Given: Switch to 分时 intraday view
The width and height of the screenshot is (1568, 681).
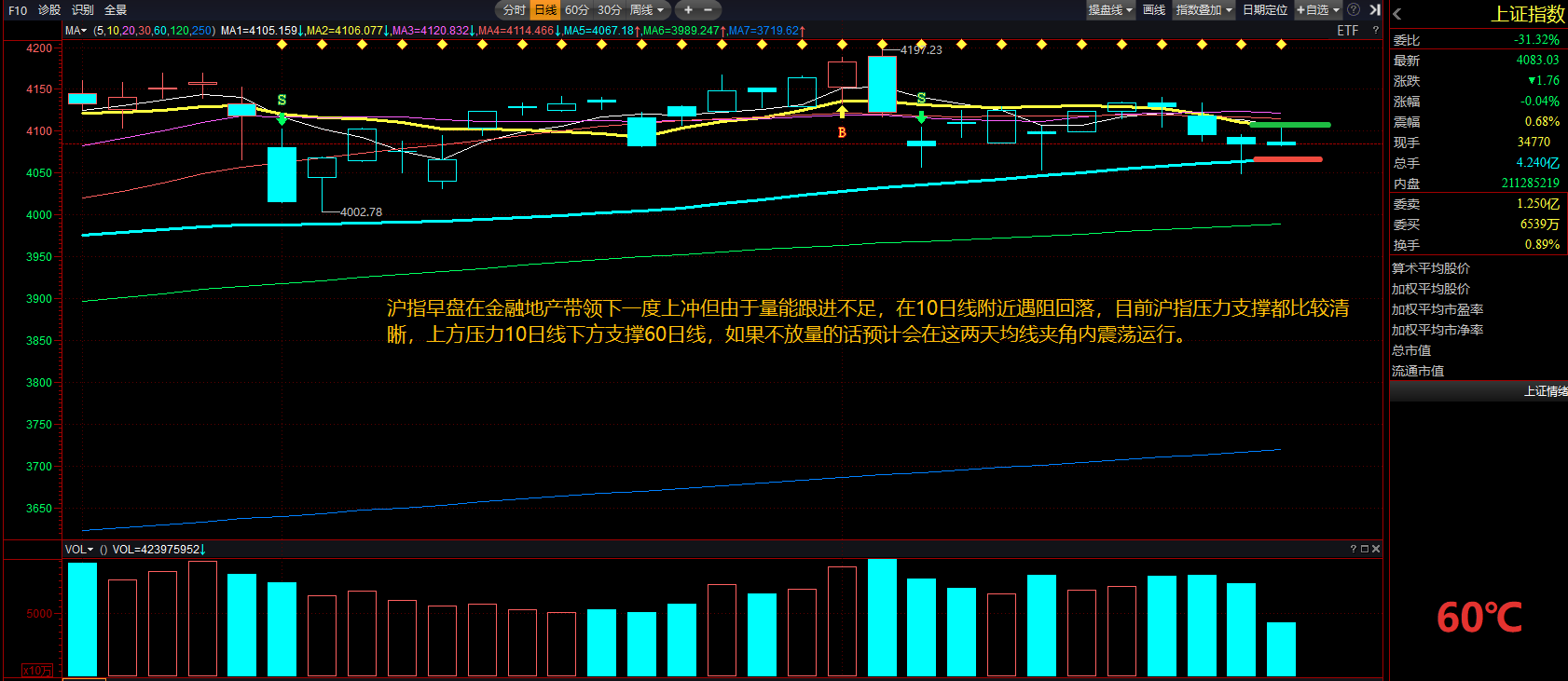Looking at the screenshot, I should click(514, 10).
